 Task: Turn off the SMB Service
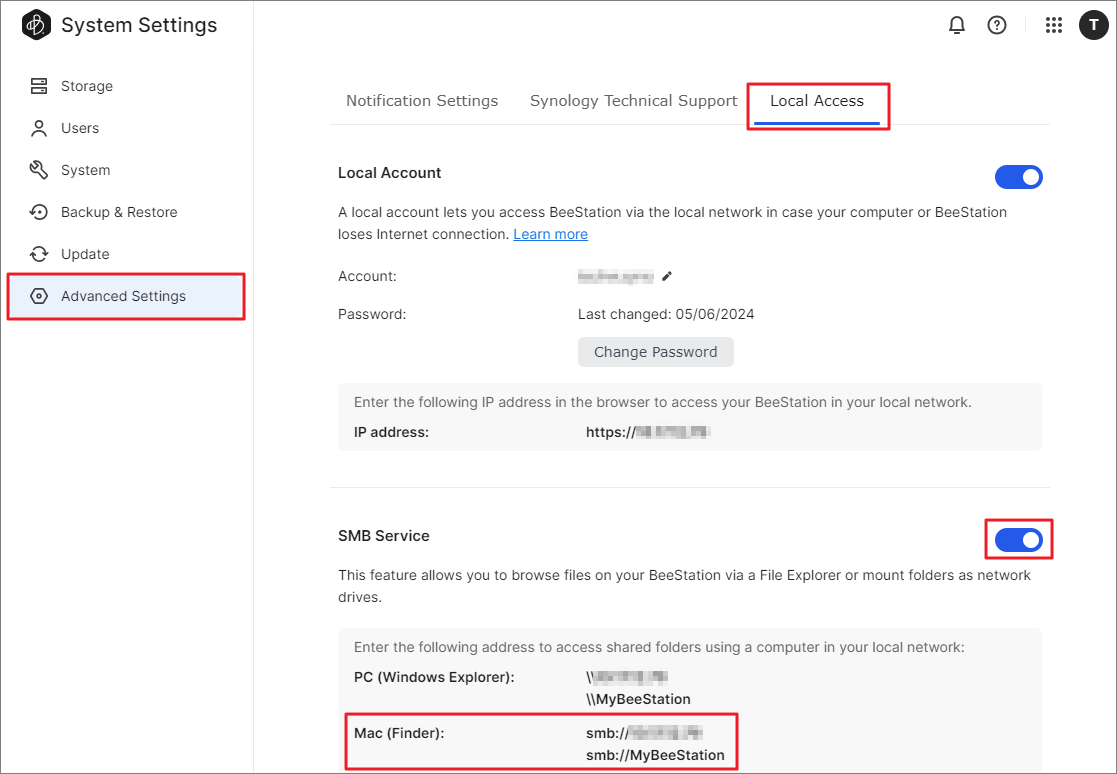point(1018,539)
